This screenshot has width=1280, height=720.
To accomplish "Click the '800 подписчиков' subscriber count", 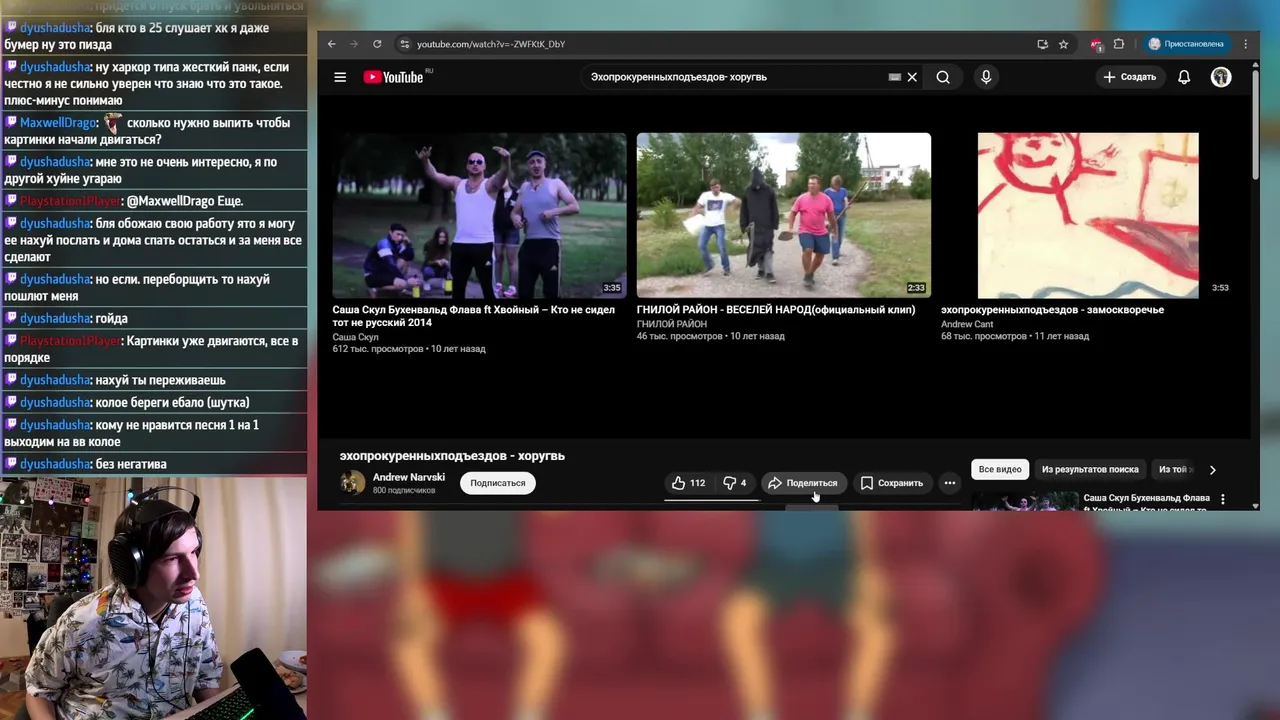I will pos(404,491).
